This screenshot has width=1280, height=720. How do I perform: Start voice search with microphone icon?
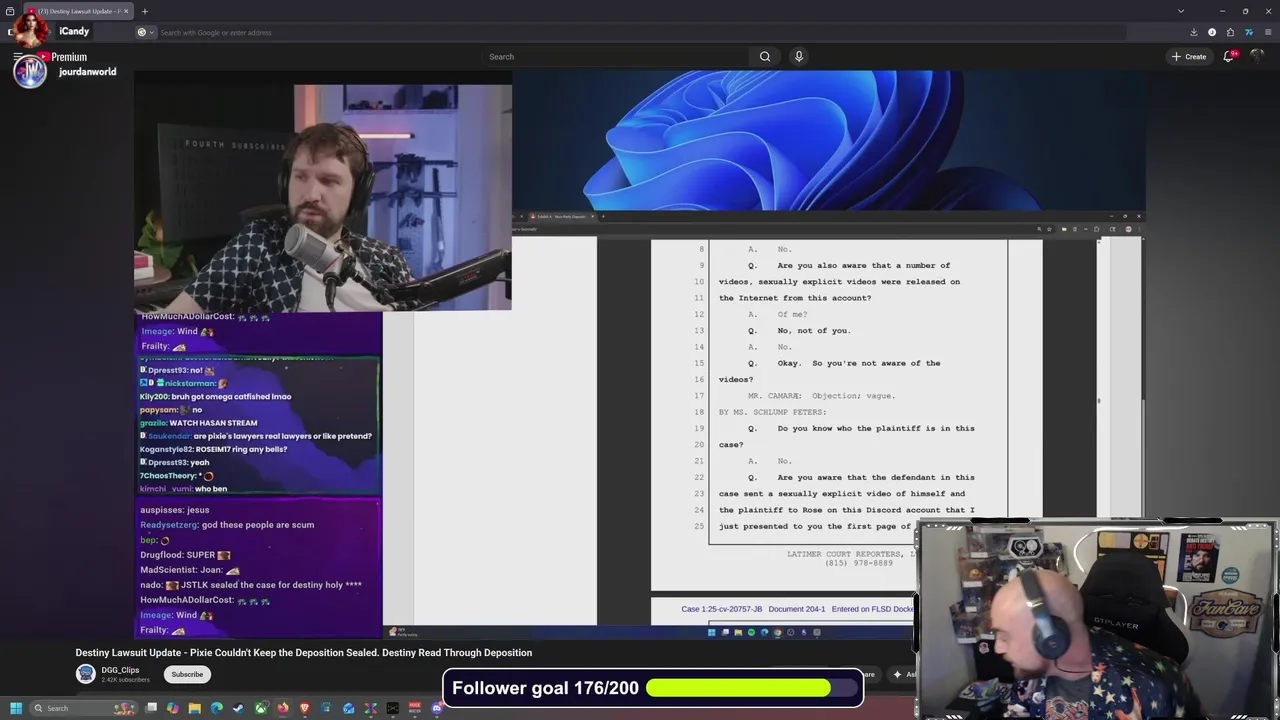coord(799,57)
